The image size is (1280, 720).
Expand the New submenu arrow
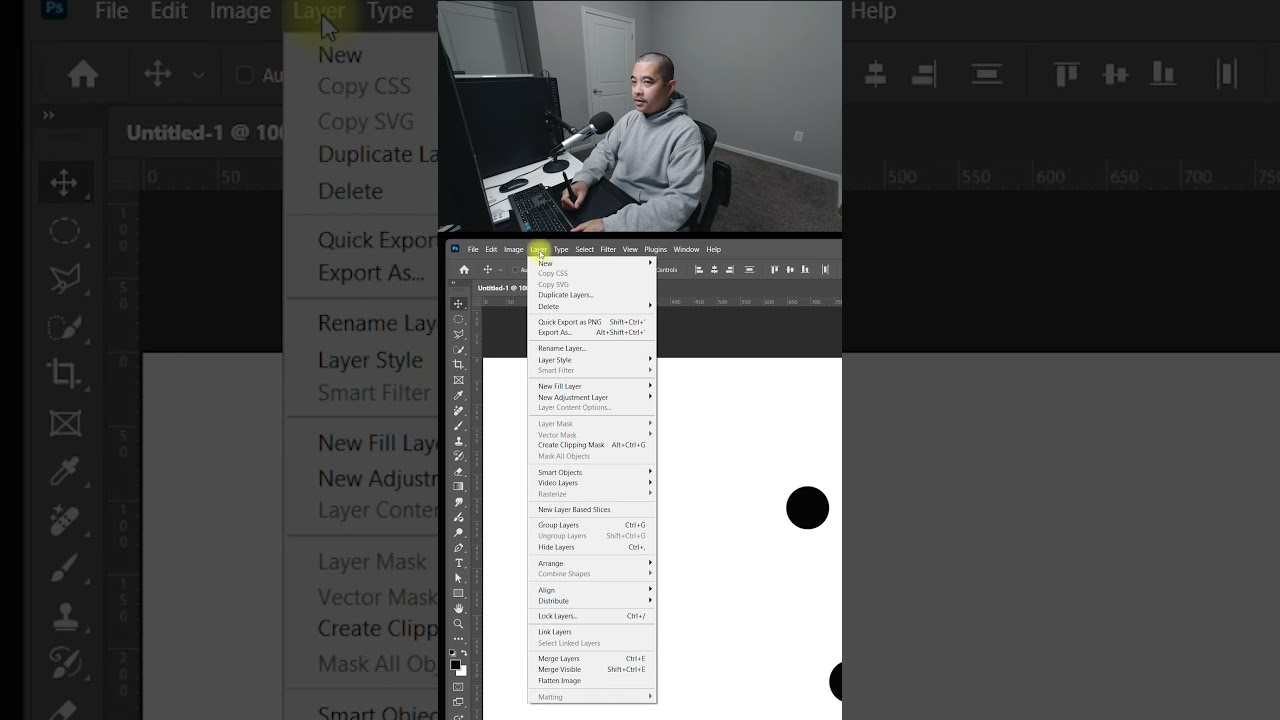(x=650, y=263)
